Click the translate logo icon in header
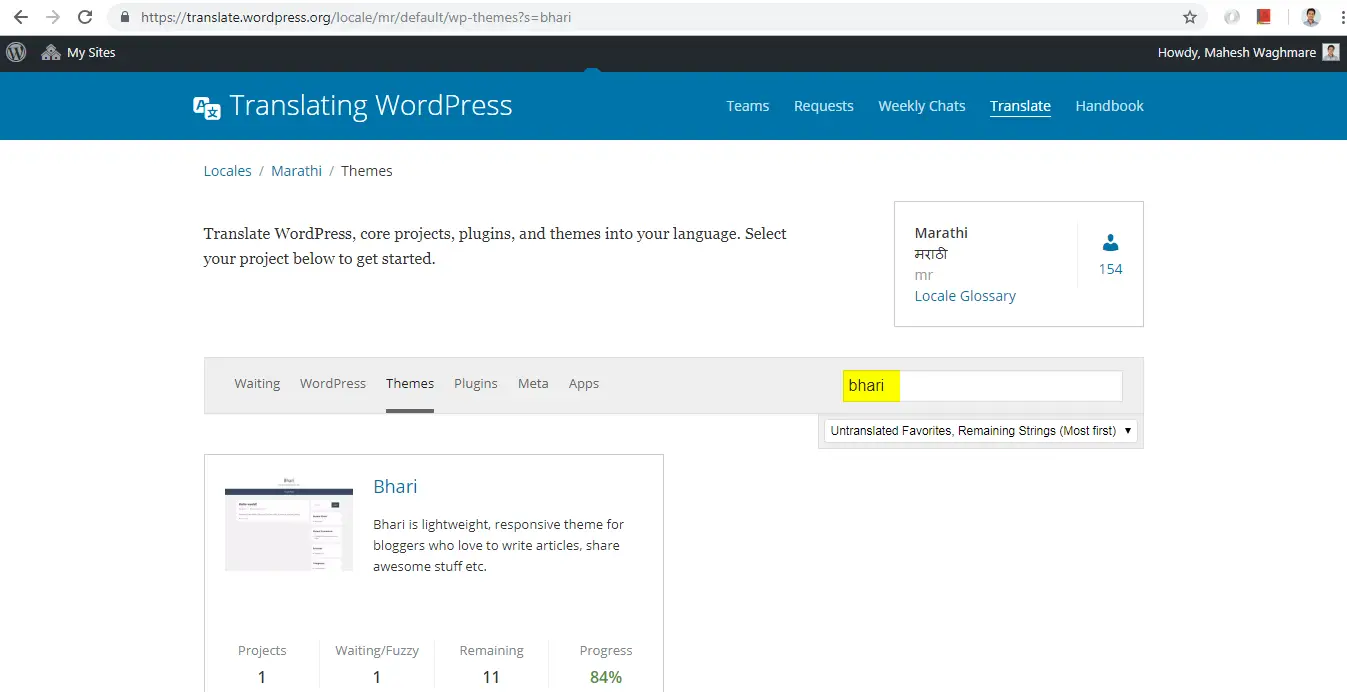Image resolution: width=1347 pixels, height=692 pixels. [207, 107]
